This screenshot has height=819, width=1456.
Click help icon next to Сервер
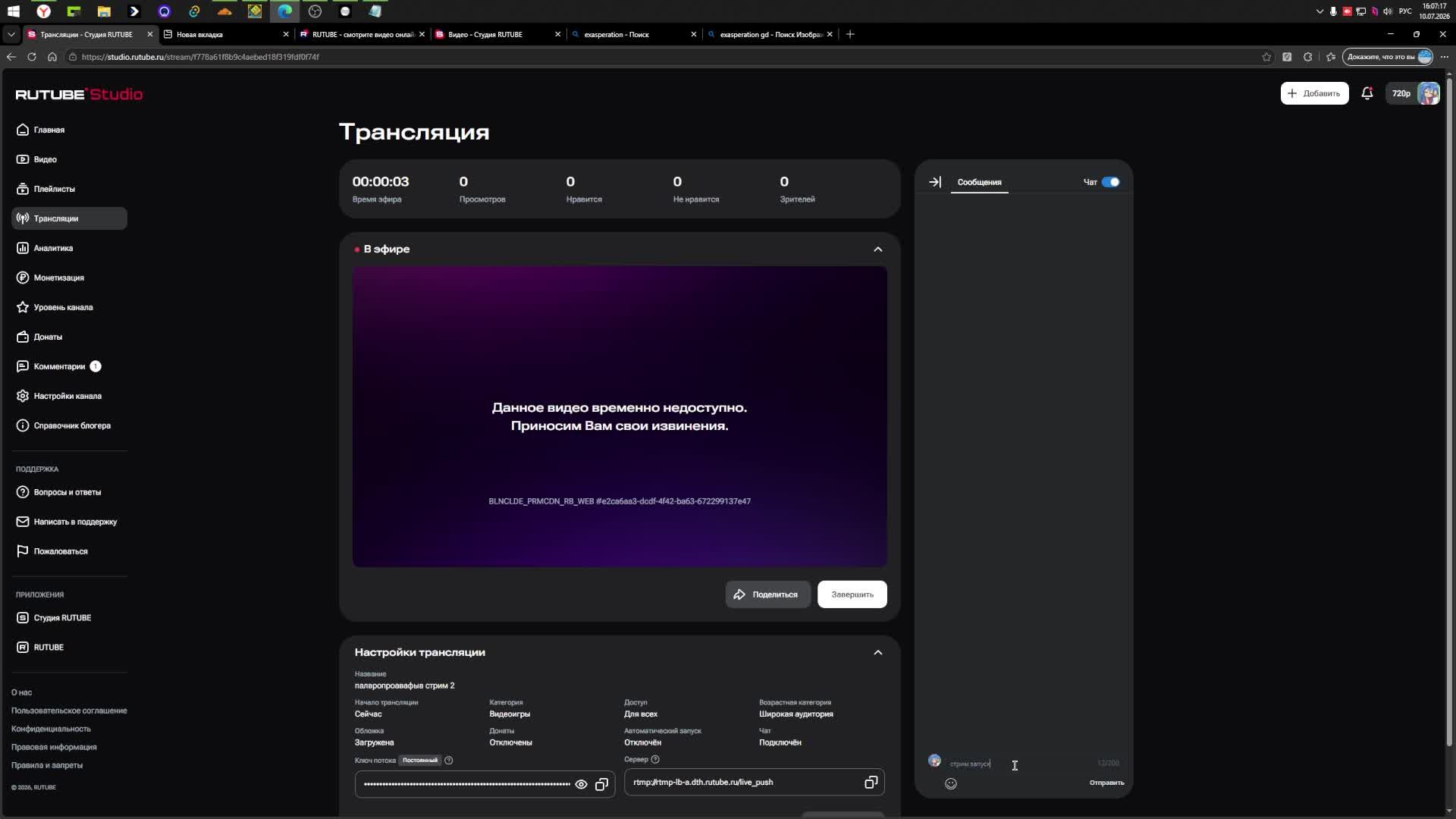coord(655,760)
